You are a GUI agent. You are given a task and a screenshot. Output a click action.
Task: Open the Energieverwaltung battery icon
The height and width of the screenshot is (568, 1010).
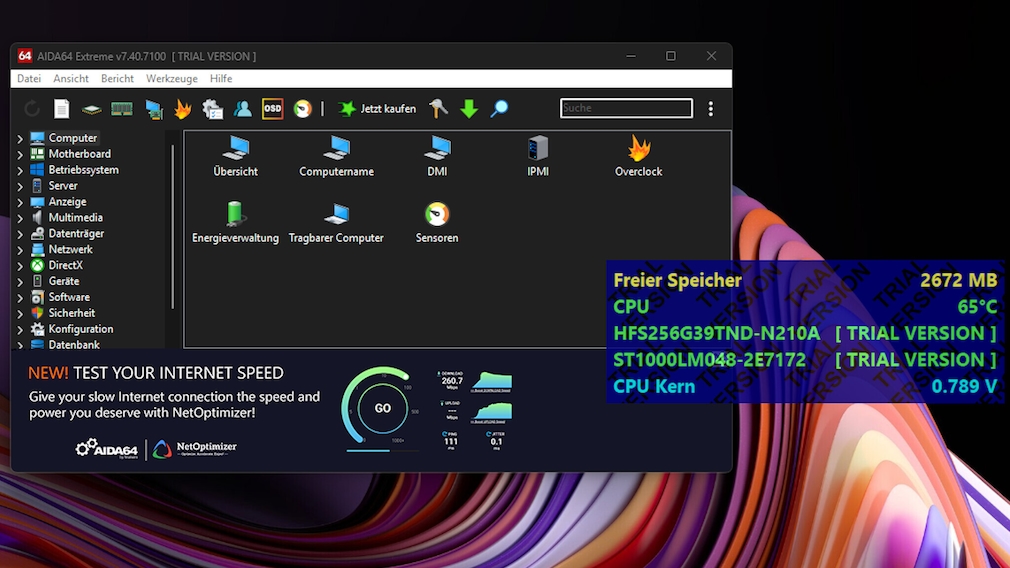tap(235, 215)
